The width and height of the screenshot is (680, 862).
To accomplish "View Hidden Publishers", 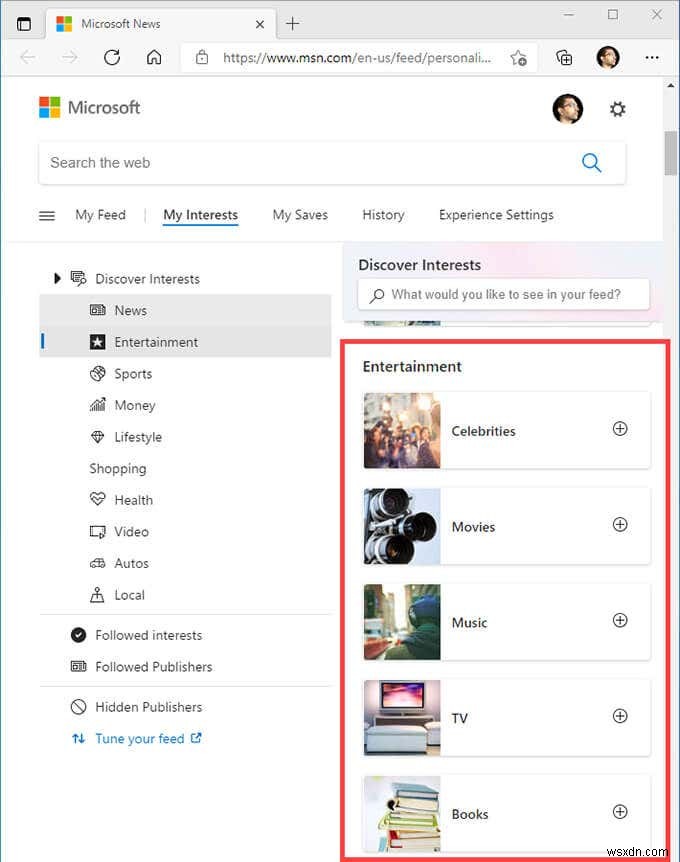I will [x=148, y=707].
